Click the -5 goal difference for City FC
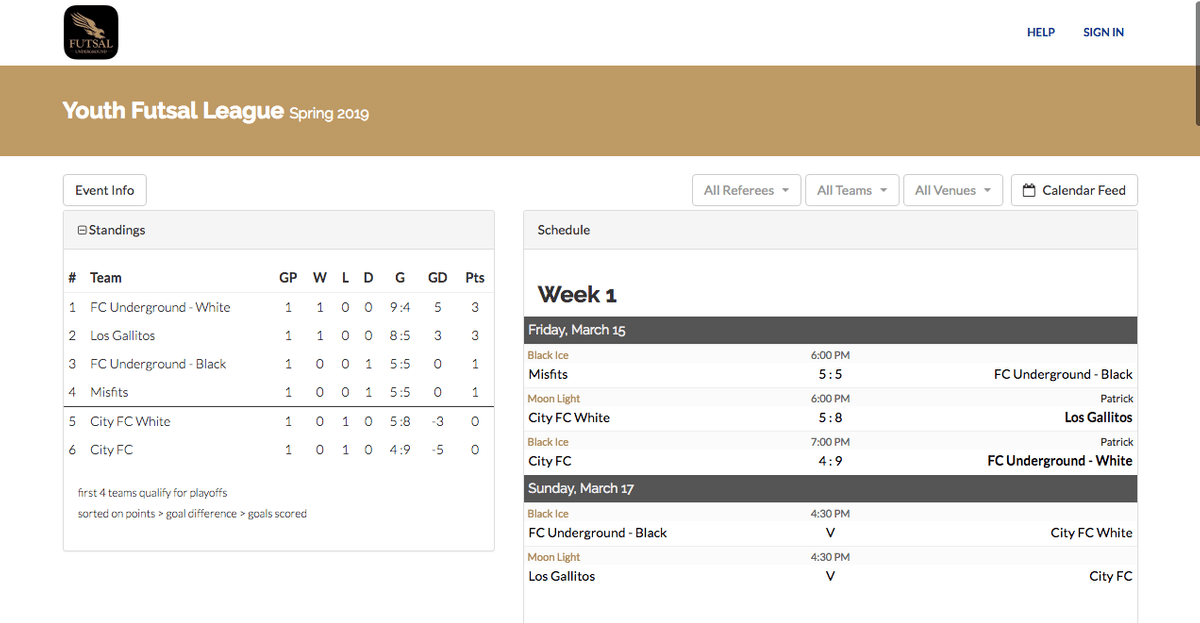1200x623 pixels. tap(437, 449)
